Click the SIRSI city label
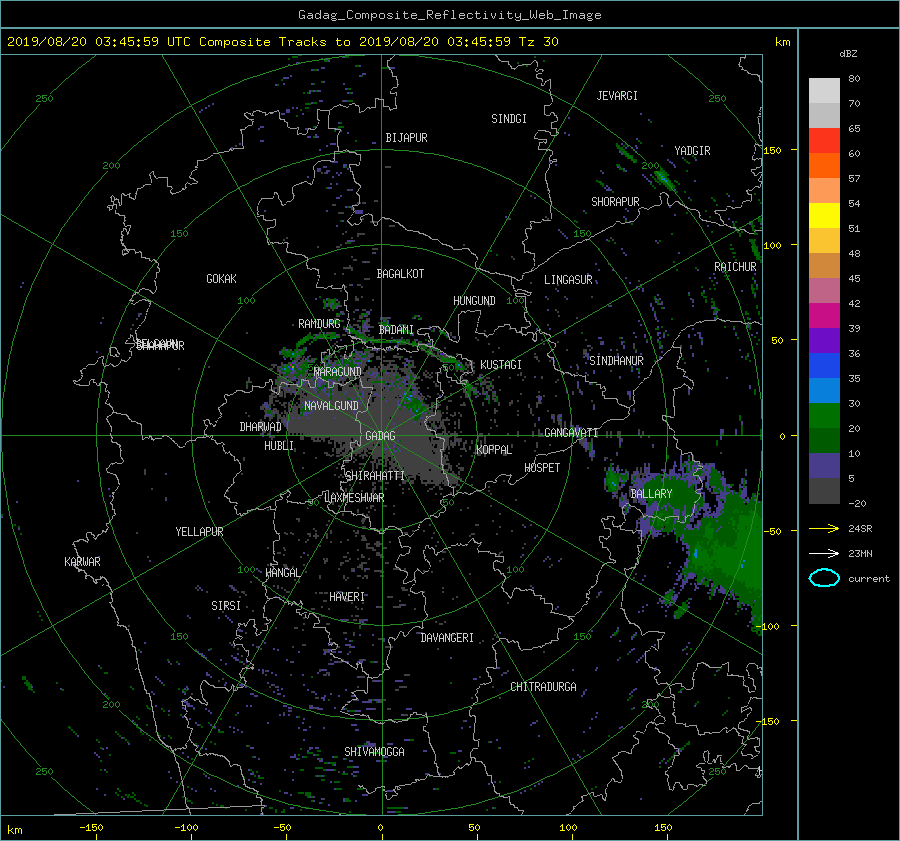Screen dimensions: 900x841 pos(226,606)
